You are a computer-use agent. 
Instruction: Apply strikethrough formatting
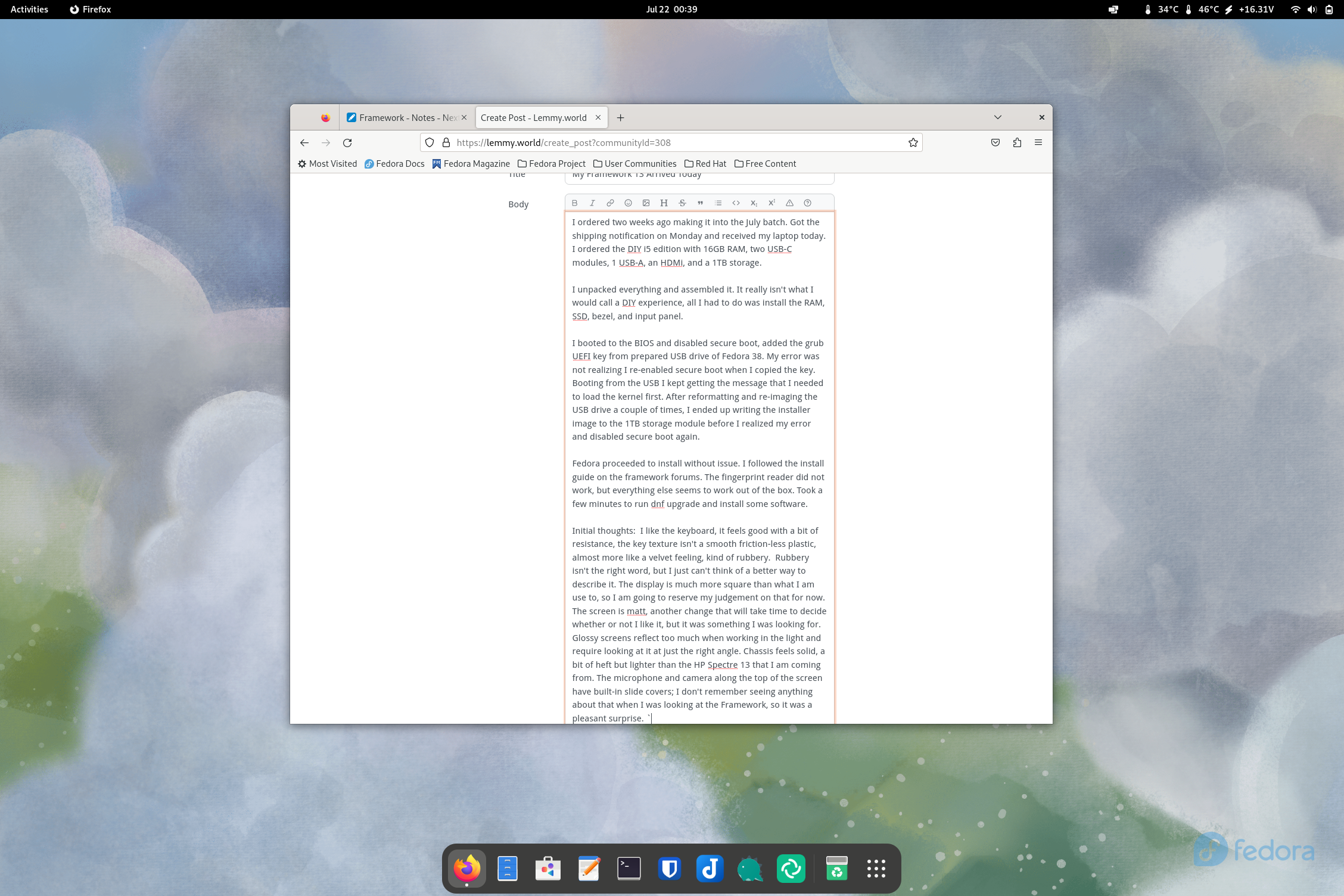[x=682, y=203]
